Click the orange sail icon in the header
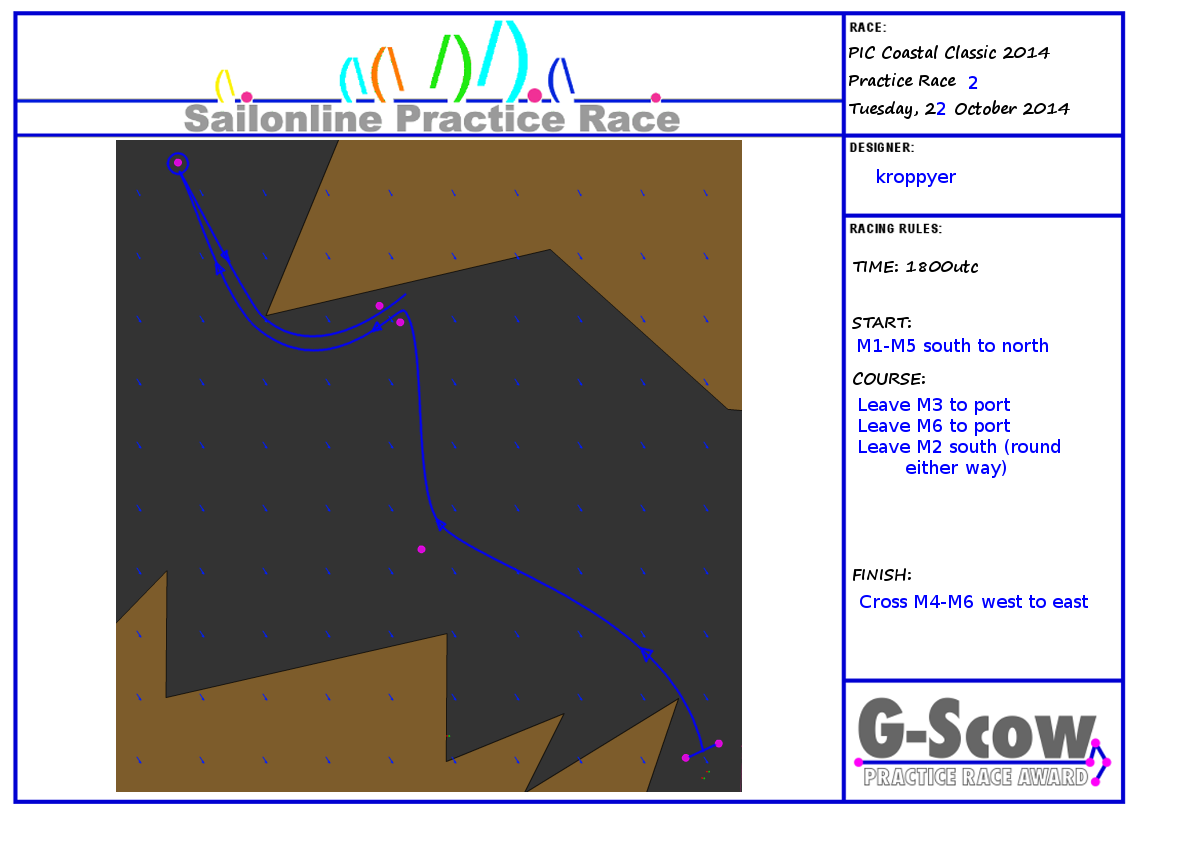This screenshot has height=848, width=1200. 387,72
